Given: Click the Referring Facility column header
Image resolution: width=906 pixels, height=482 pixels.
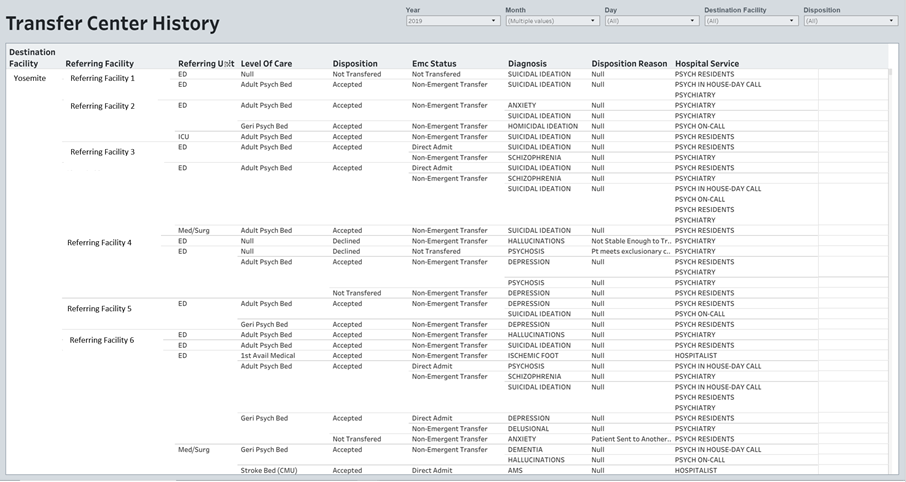Looking at the screenshot, I should [99, 64].
